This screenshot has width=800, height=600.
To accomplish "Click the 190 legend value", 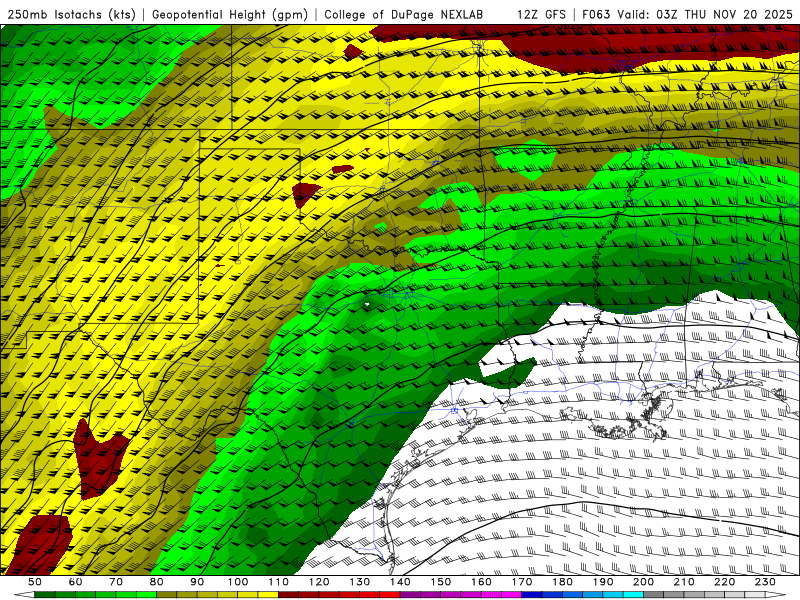I will pyautogui.click(x=603, y=582).
